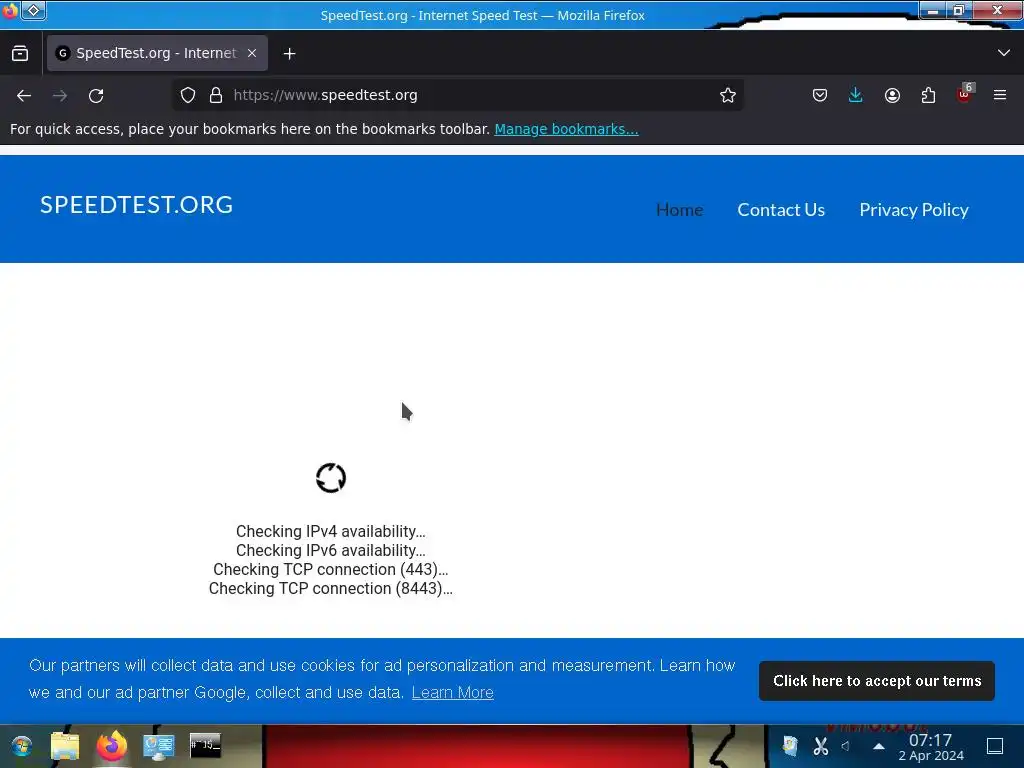
Task: Reload the SpeedTest.org page
Action: point(96,95)
